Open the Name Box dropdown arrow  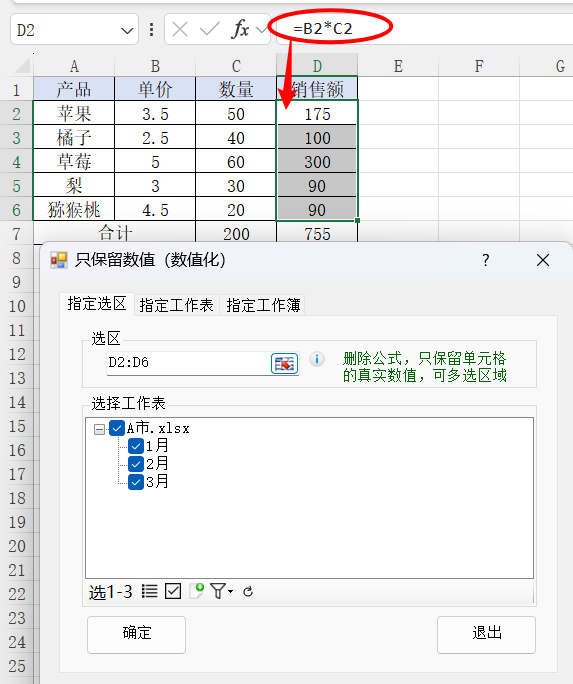pos(127,31)
